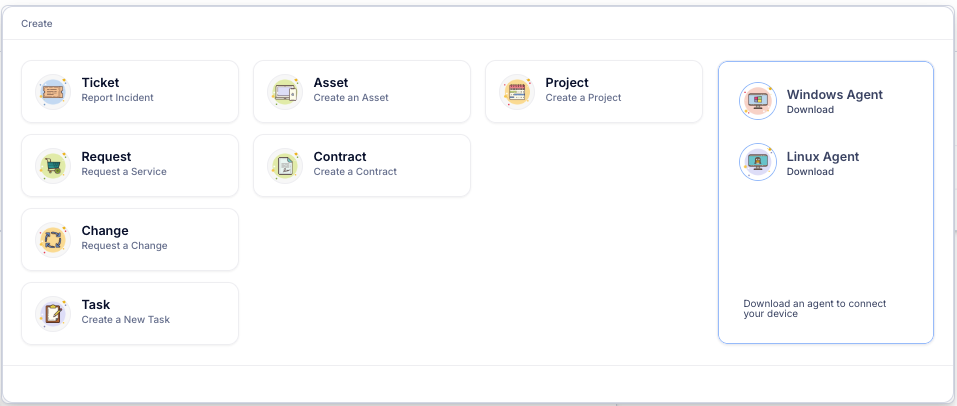Click the Create dialog header title
The width and height of the screenshot is (957, 406).
pos(37,23)
